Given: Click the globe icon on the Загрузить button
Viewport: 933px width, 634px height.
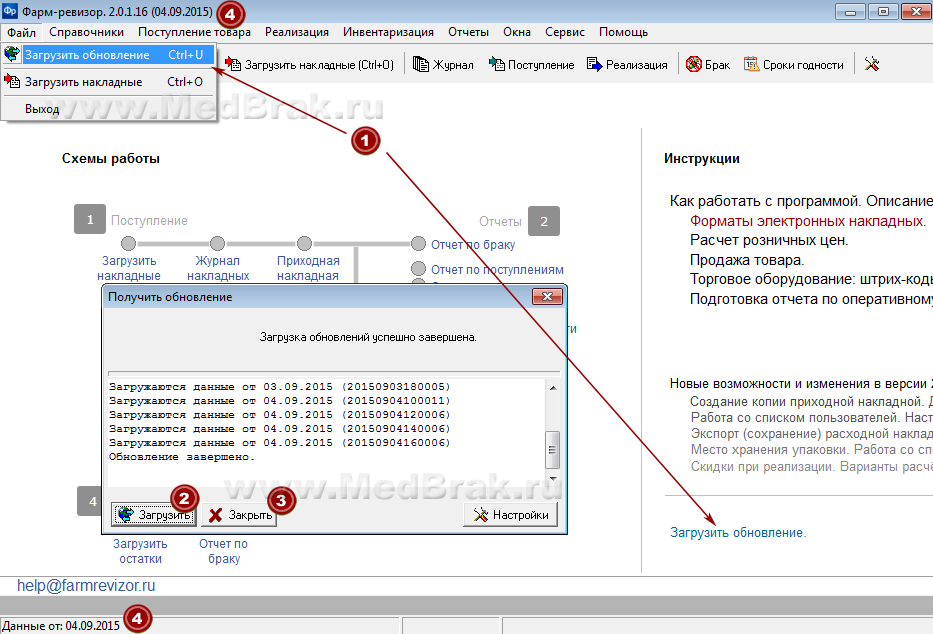Looking at the screenshot, I should (126, 514).
